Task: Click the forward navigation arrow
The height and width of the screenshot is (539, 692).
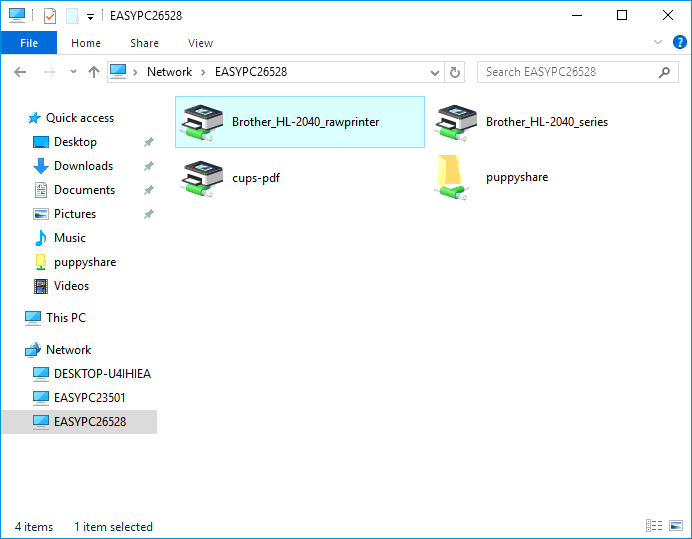Action: click(49, 72)
